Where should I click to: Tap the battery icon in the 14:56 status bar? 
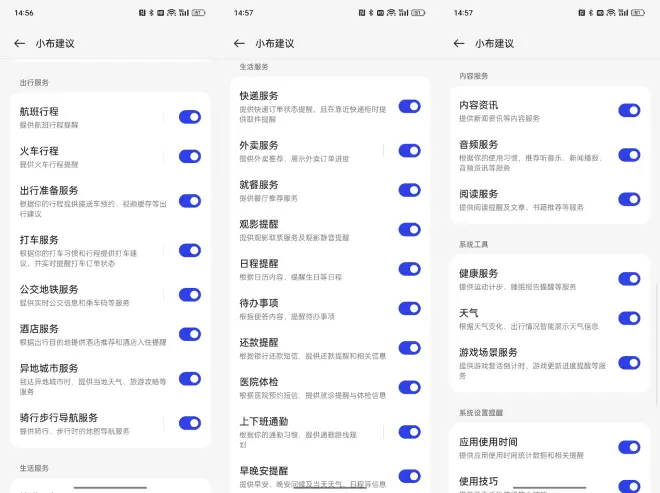(198, 13)
